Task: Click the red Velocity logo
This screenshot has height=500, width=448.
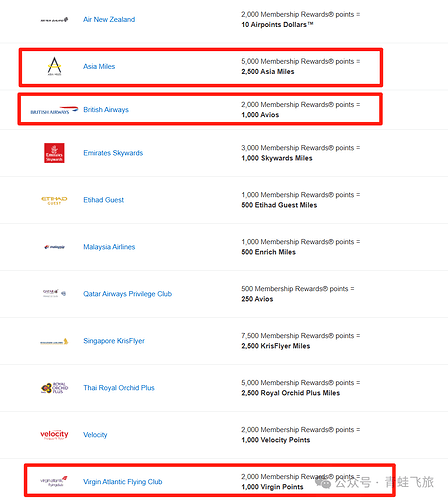Action: coord(54,435)
